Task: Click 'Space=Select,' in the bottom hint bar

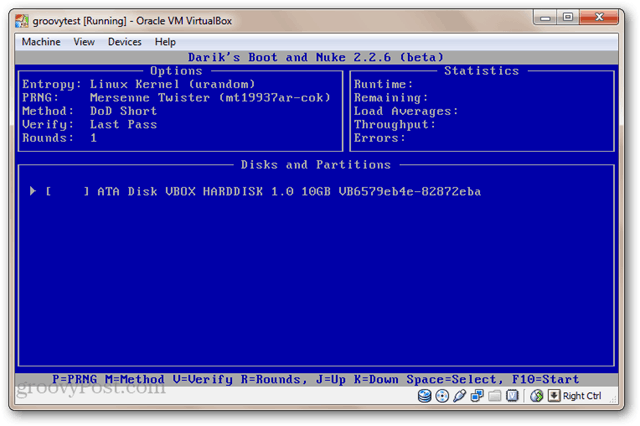Action: [455, 379]
